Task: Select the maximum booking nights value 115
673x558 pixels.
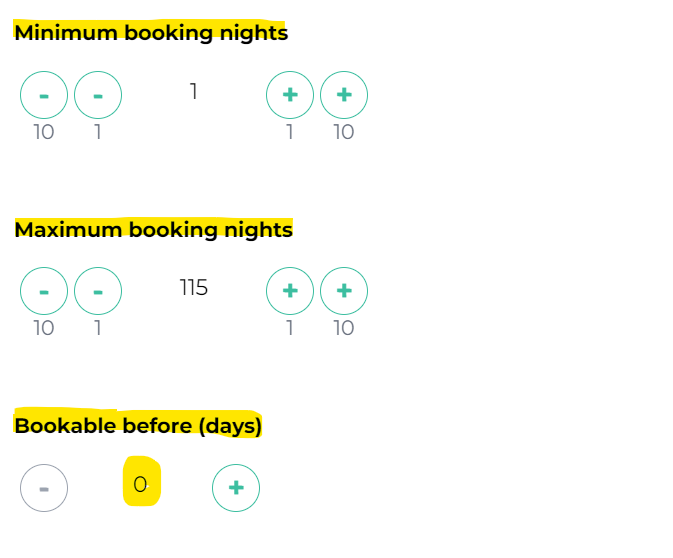Action: tap(194, 288)
